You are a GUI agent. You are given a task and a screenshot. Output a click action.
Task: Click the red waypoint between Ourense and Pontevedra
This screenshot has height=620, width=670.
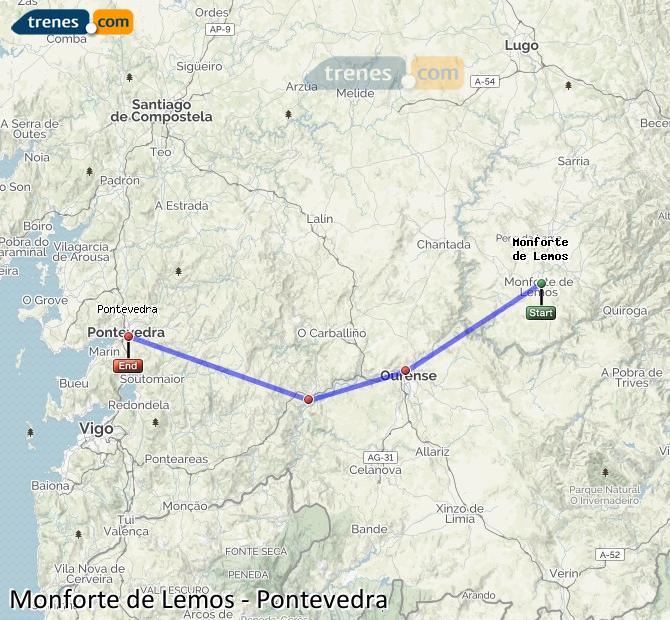(309, 400)
